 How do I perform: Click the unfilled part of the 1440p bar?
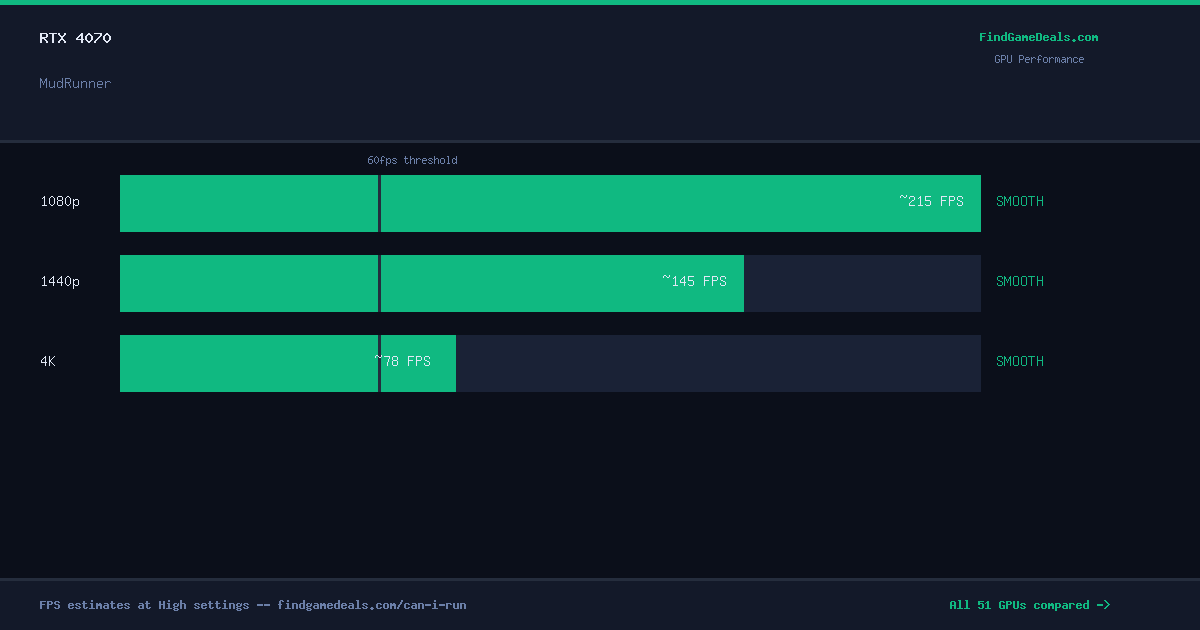pyautogui.click(x=862, y=283)
